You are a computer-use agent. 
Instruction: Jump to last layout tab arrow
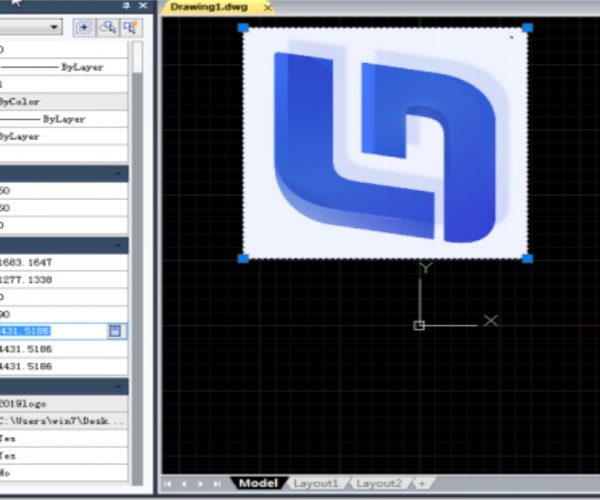click(217, 484)
